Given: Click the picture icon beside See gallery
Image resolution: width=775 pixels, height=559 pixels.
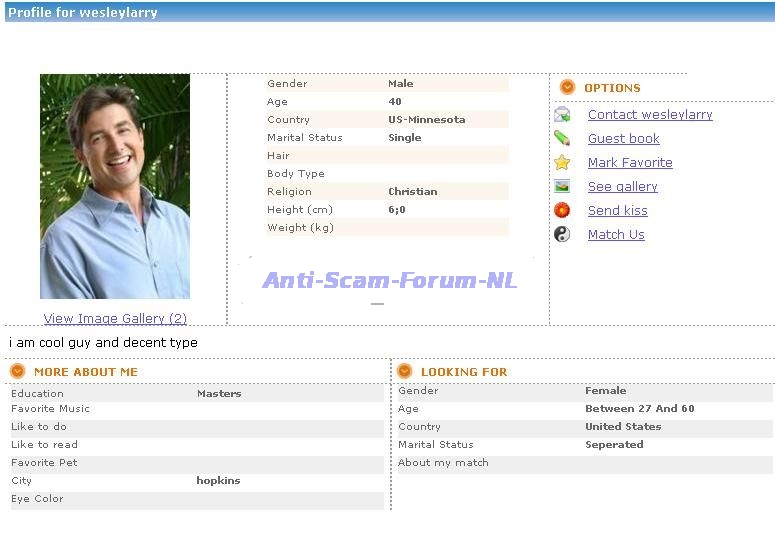Looking at the screenshot, I should tap(562, 186).
